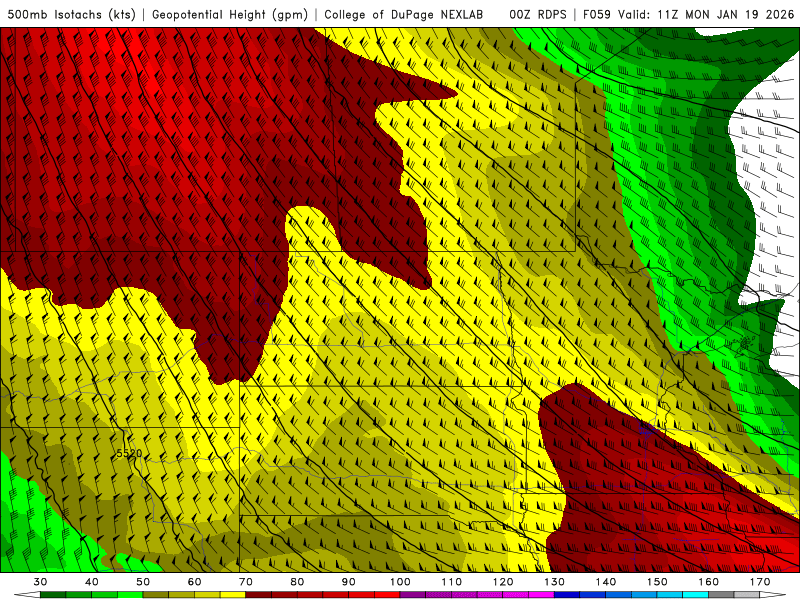Click the dark gray swatch just after 160
The width and height of the screenshot is (800, 600).
coord(721,595)
